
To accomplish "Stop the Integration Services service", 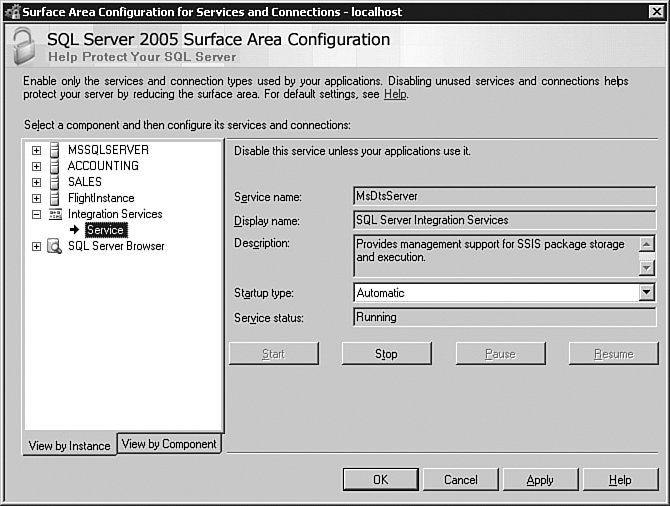I will tap(386, 353).
